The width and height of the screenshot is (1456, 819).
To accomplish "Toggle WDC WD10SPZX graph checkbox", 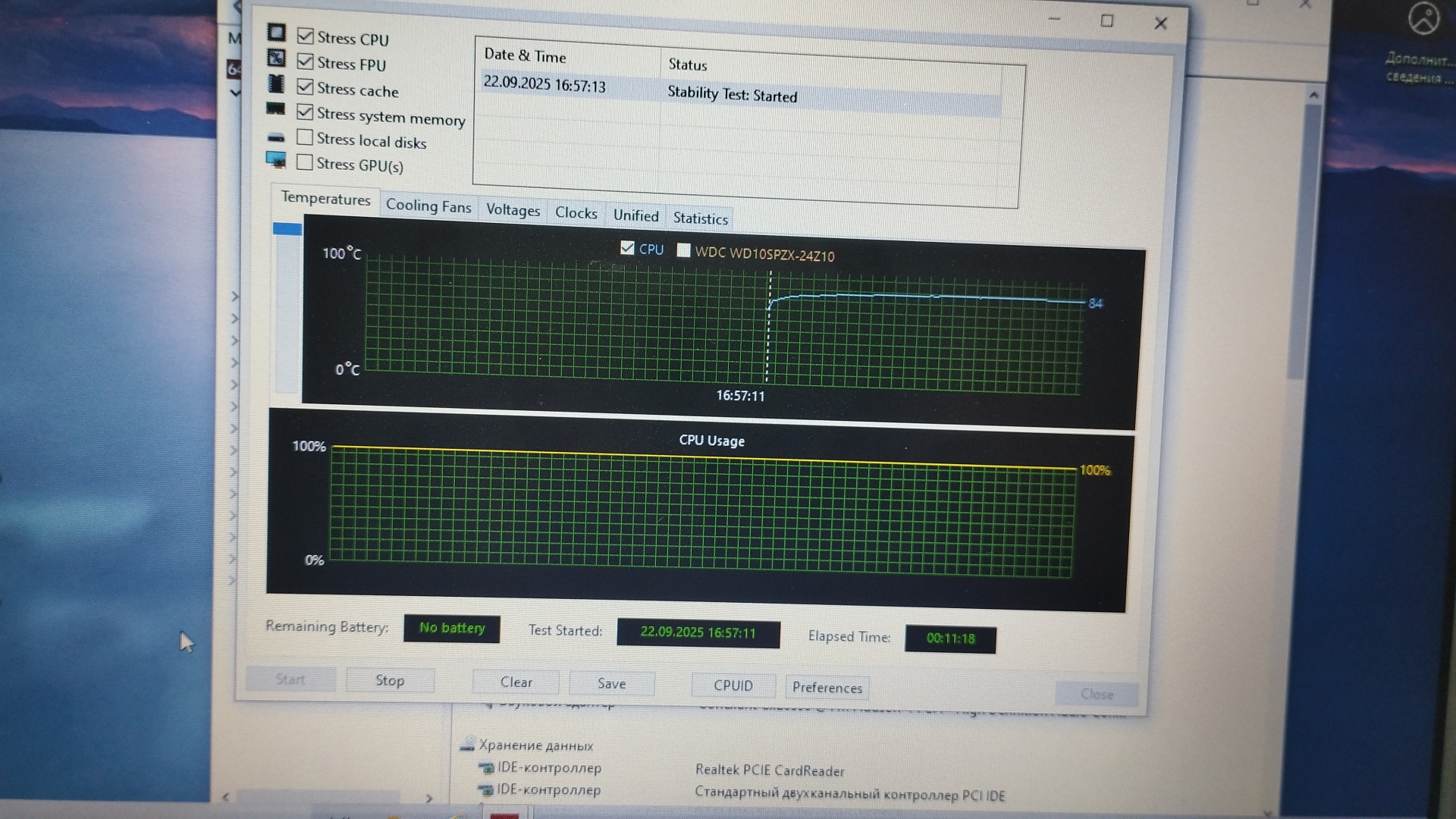I will [x=683, y=250].
